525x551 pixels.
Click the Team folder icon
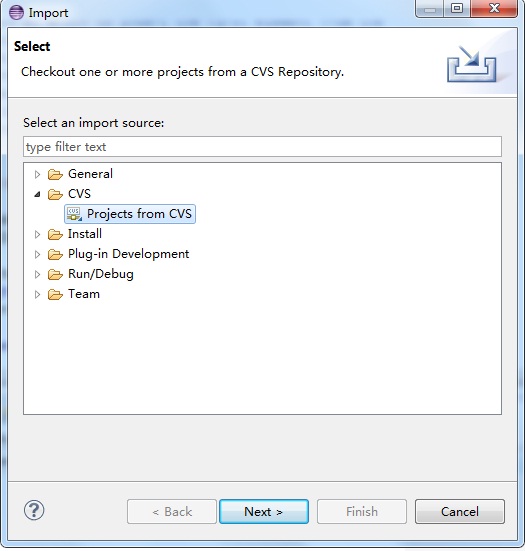coord(55,294)
